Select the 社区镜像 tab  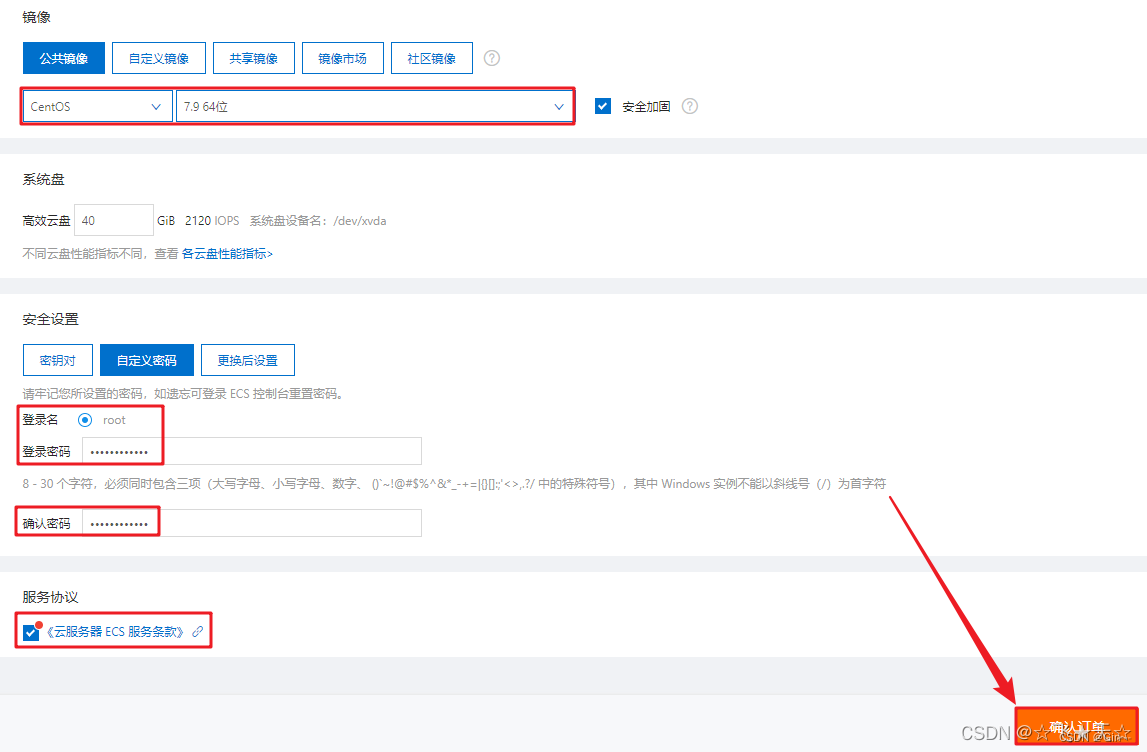[432, 59]
